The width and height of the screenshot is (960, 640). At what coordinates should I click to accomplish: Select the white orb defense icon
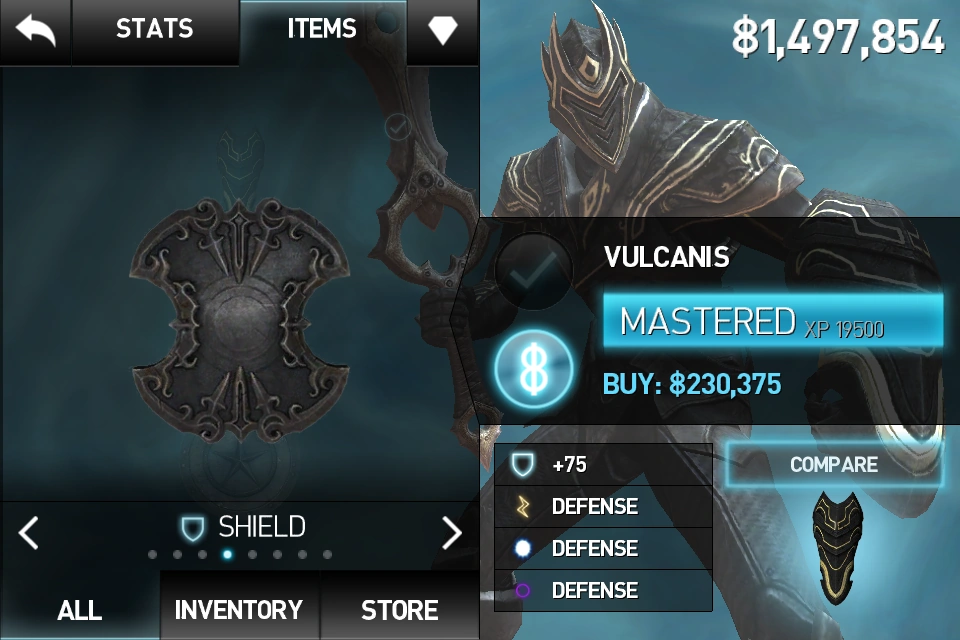click(x=522, y=548)
